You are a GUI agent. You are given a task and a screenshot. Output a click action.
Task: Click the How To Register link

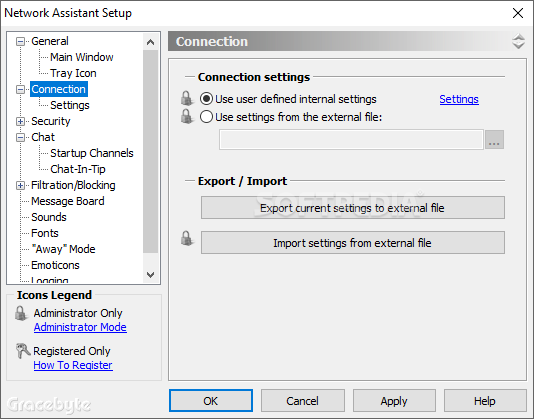point(73,365)
